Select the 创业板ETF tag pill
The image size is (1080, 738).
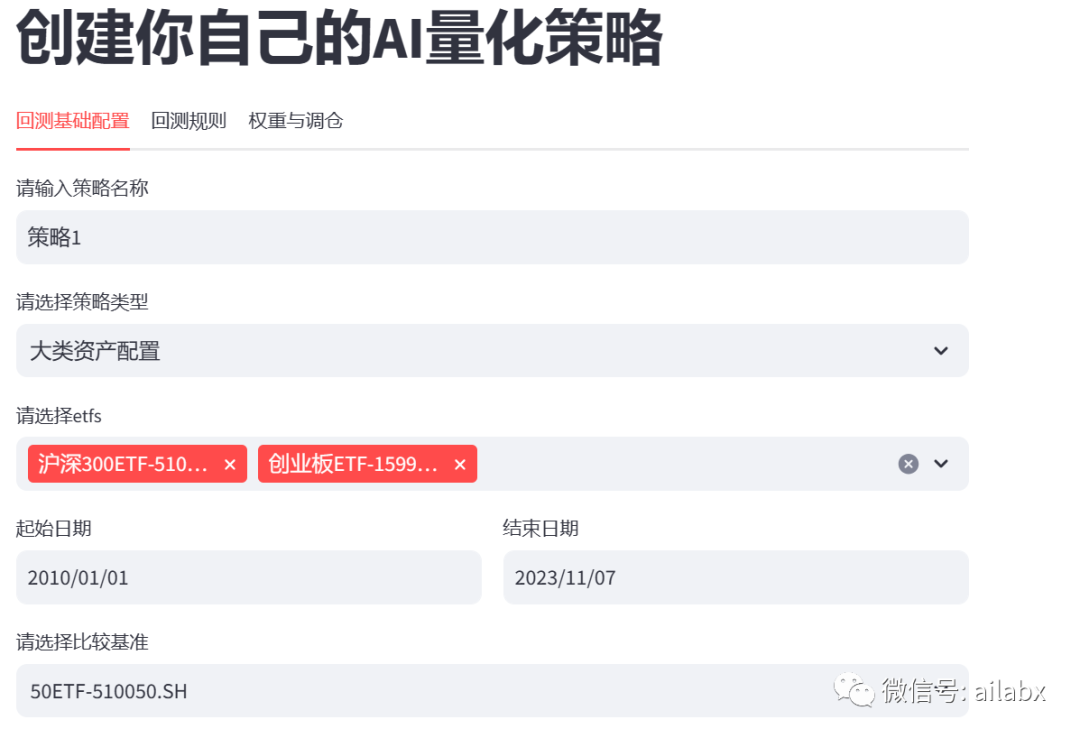[355, 463]
